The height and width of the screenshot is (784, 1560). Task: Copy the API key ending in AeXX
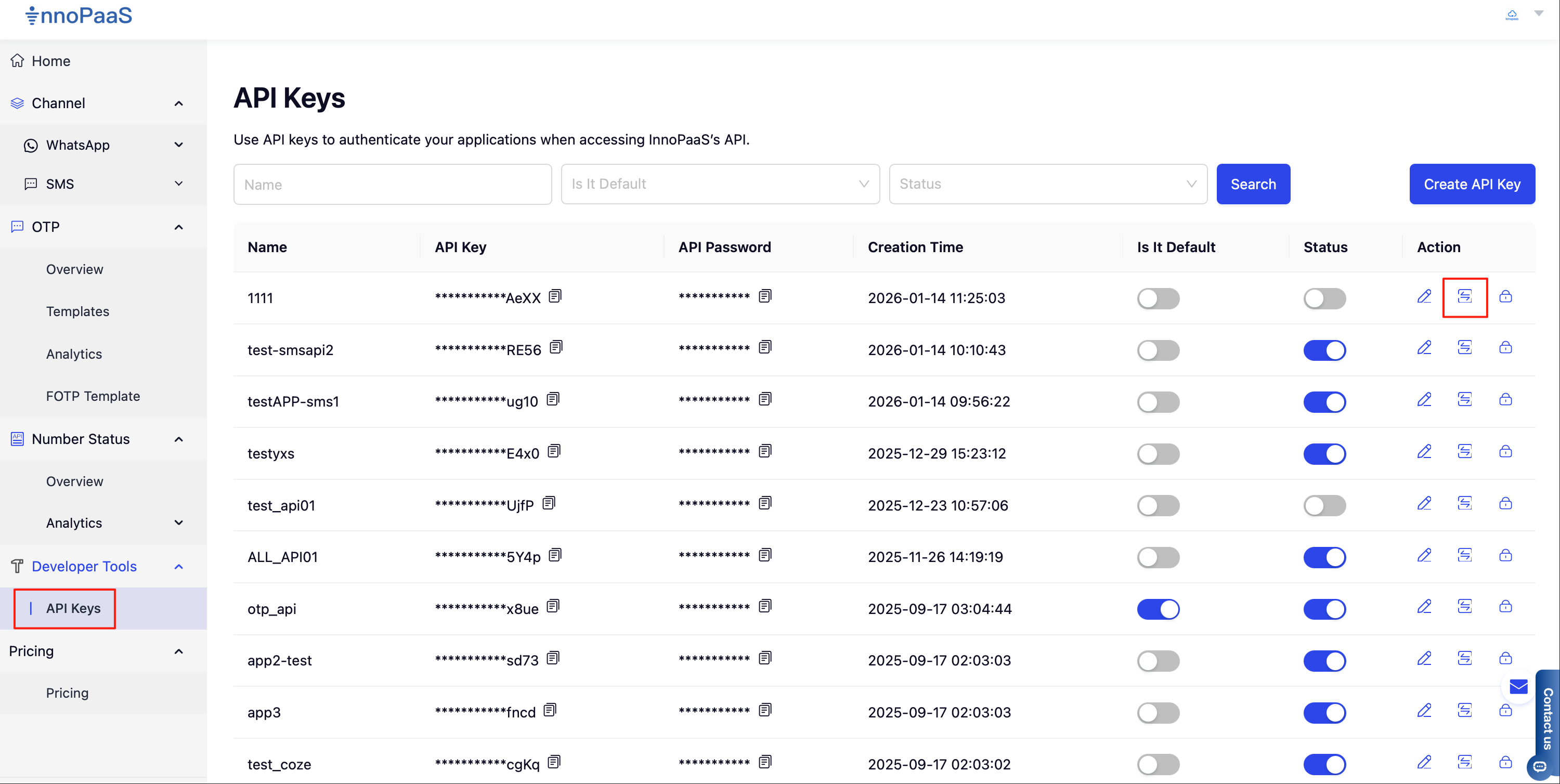point(555,296)
